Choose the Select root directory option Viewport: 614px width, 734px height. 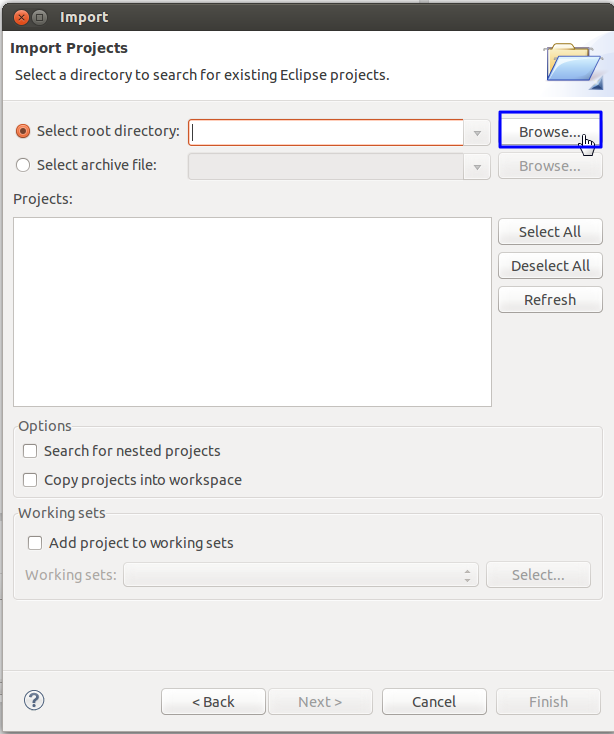pos(24,131)
